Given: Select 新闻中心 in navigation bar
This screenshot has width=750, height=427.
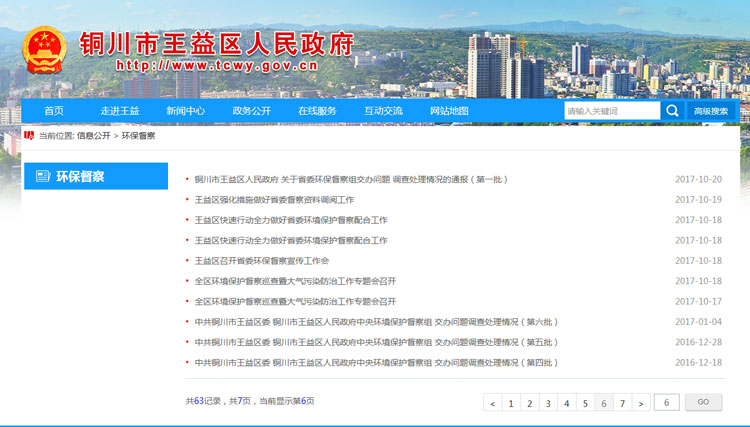Looking at the screenshot, I should pos(186,111).
